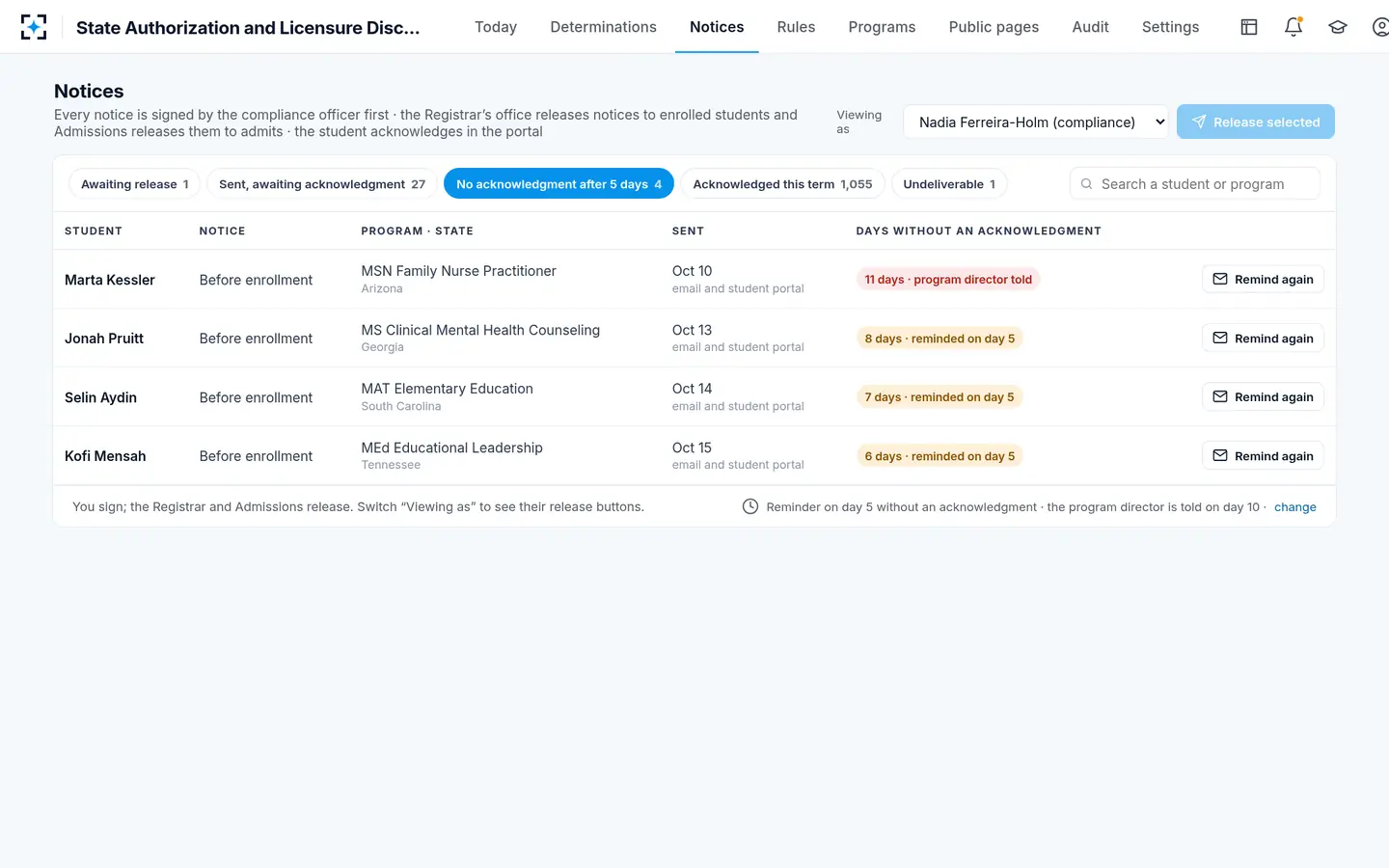Remind Marta Kessler again
The height and width of the screenshot is (868, 1389).
[1263, 280]
